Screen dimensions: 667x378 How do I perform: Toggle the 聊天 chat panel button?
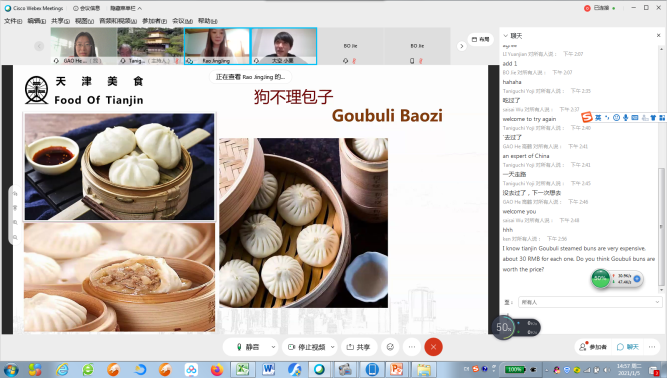(x=628, y=347)
